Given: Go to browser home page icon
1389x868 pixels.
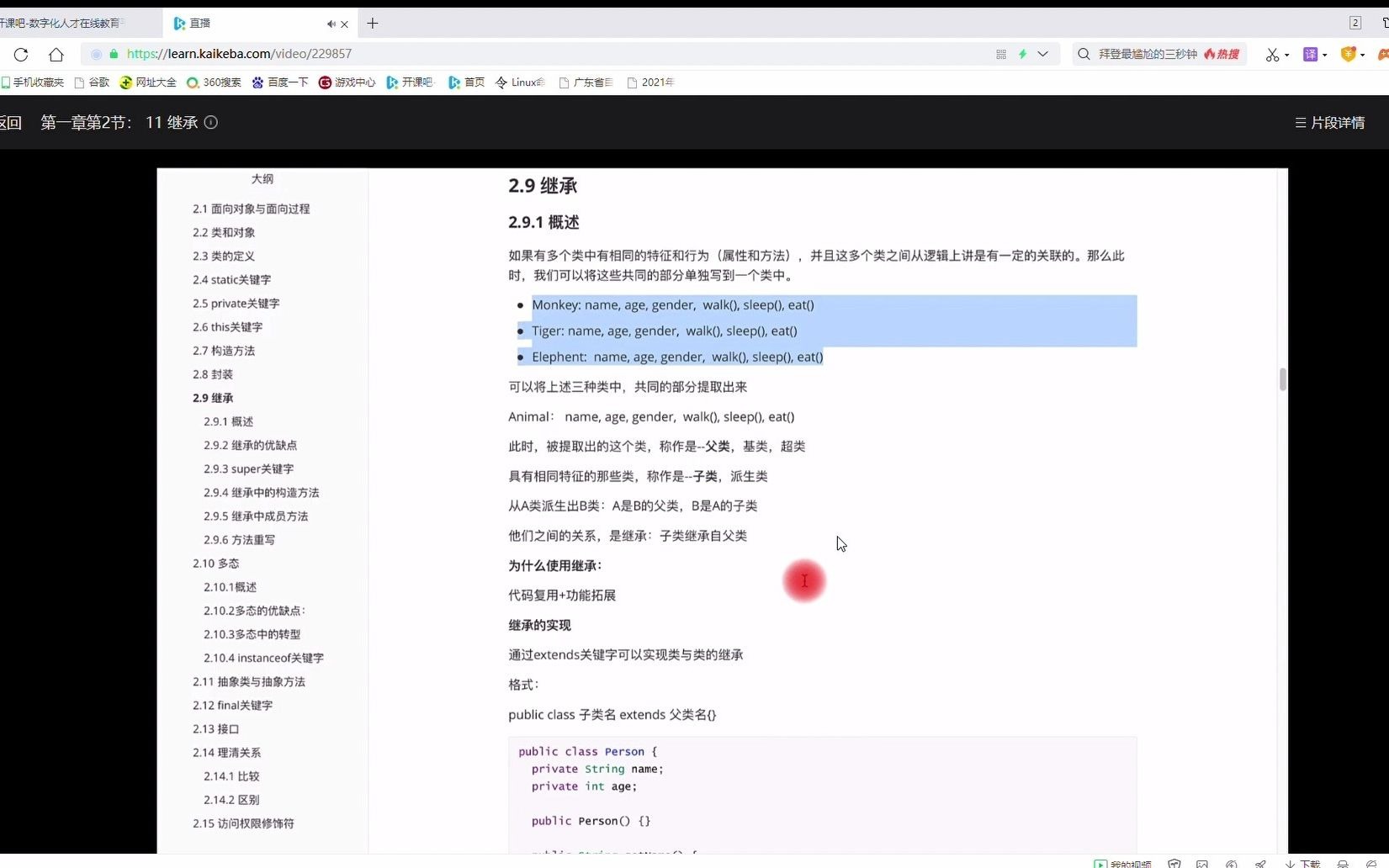Looking at the screenshot, I should click(x=56, y=54).
